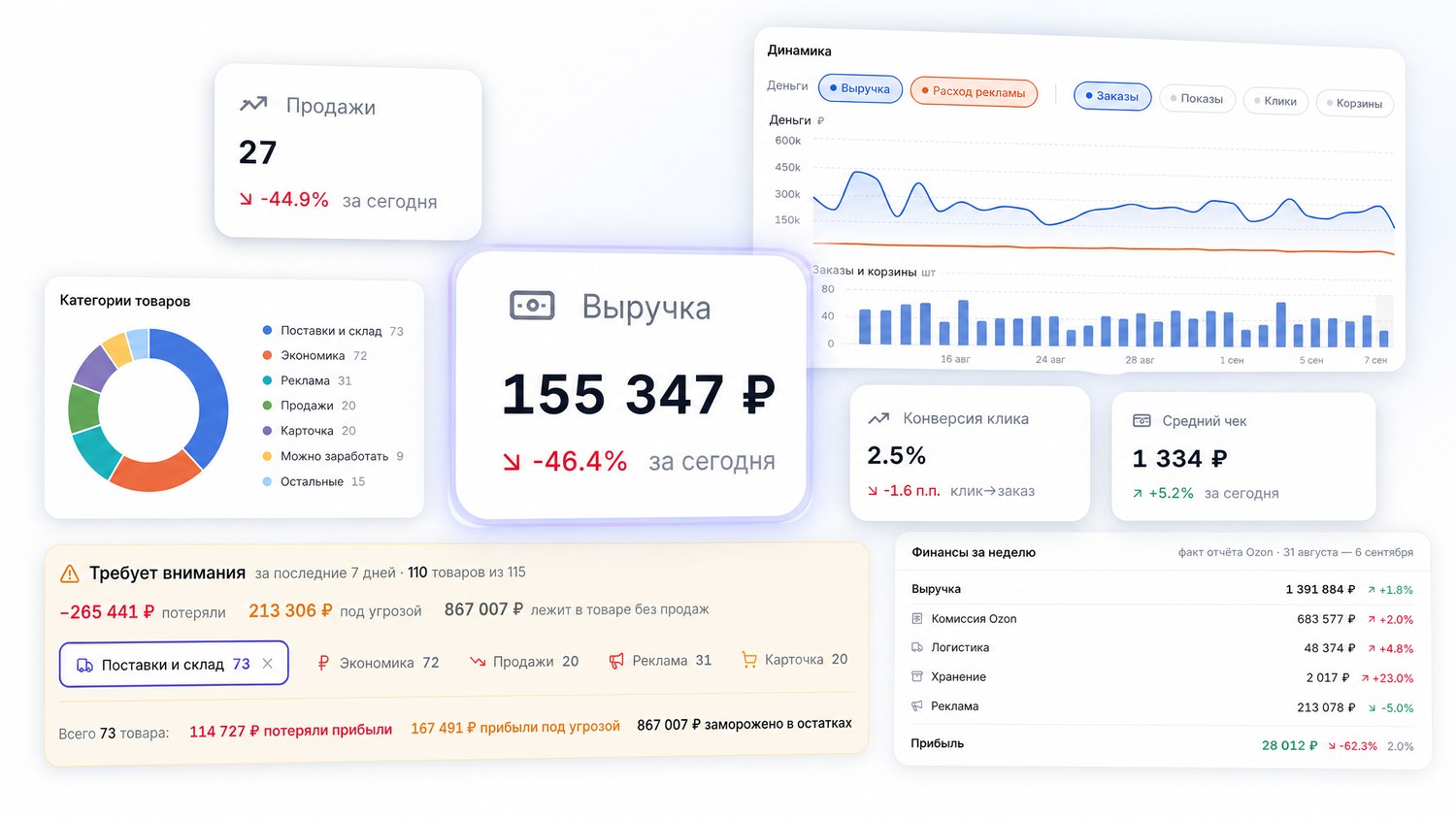Viewport: 1456px width, 818px height.
Task: Click the Экономика legend entry in Категории товаров
Action: 314,356
